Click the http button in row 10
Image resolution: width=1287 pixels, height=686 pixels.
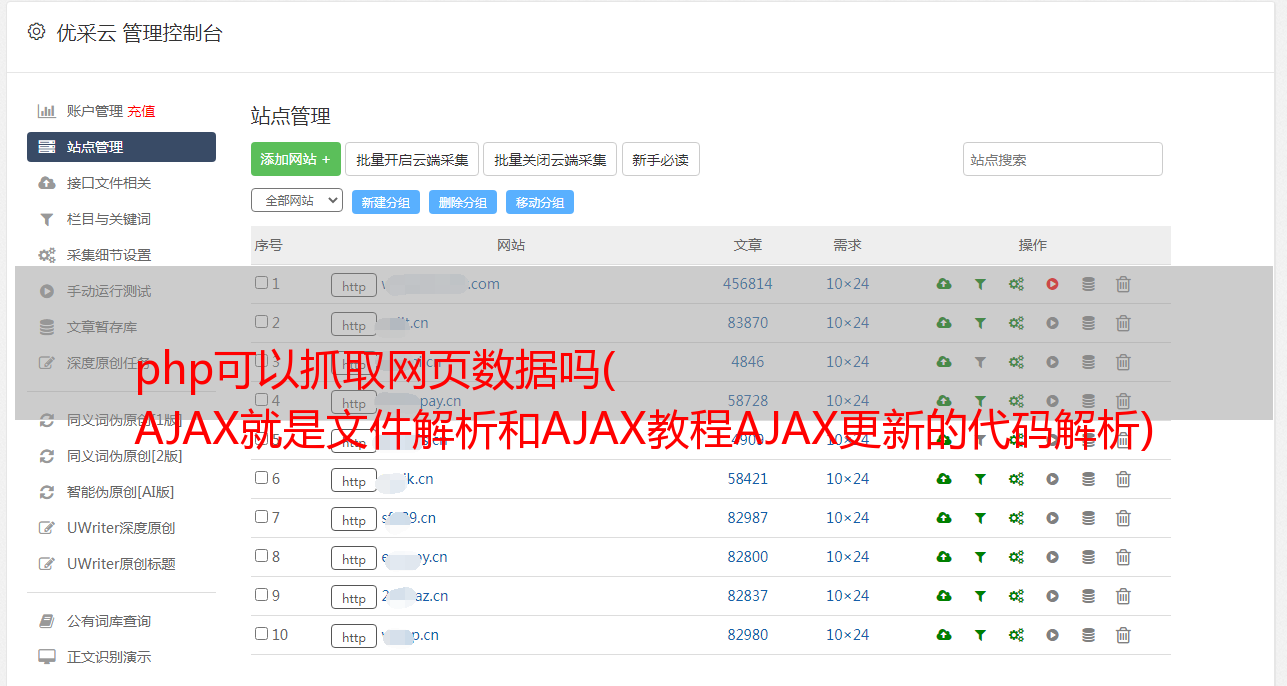click(354, 637)
